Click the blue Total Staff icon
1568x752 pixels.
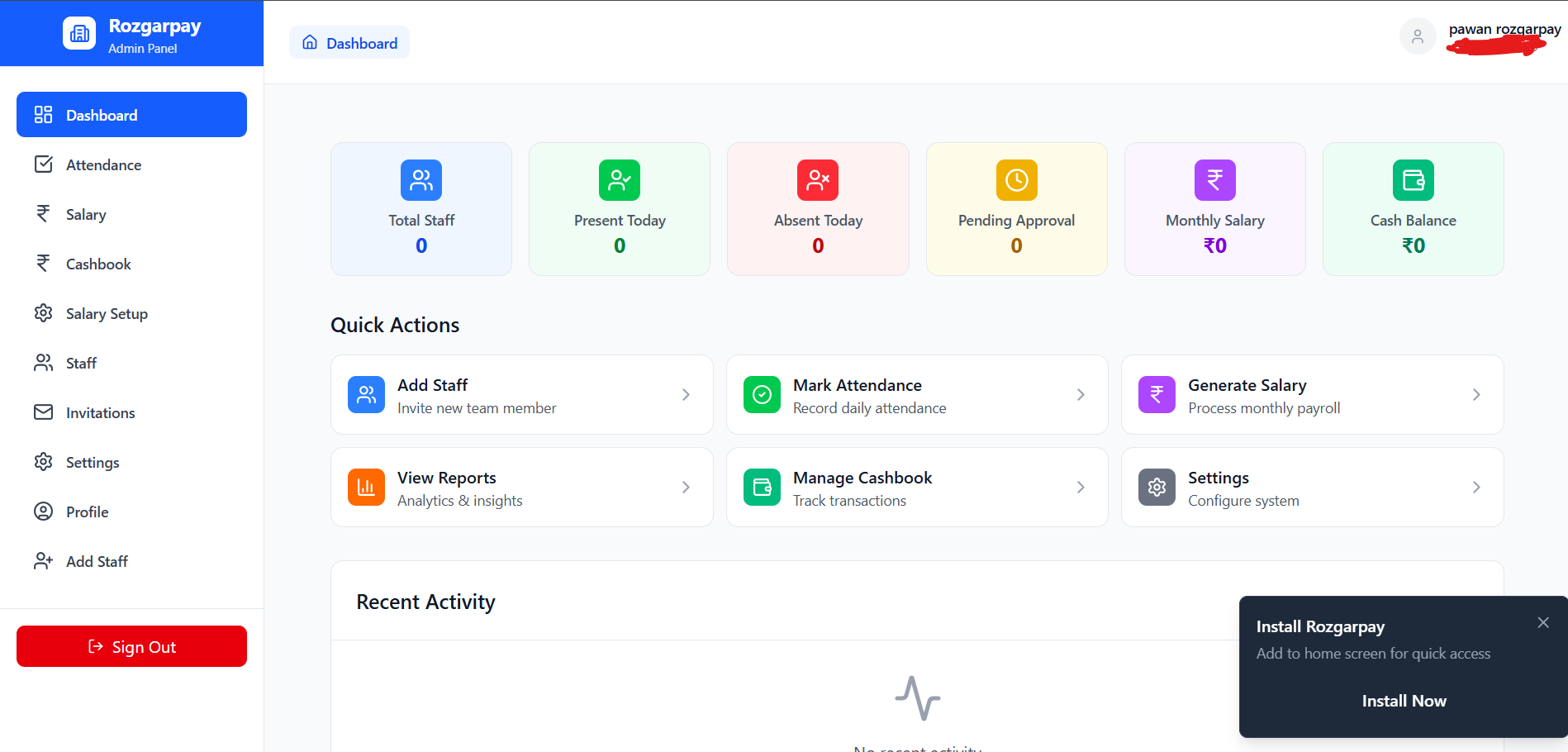coord(421,180)
